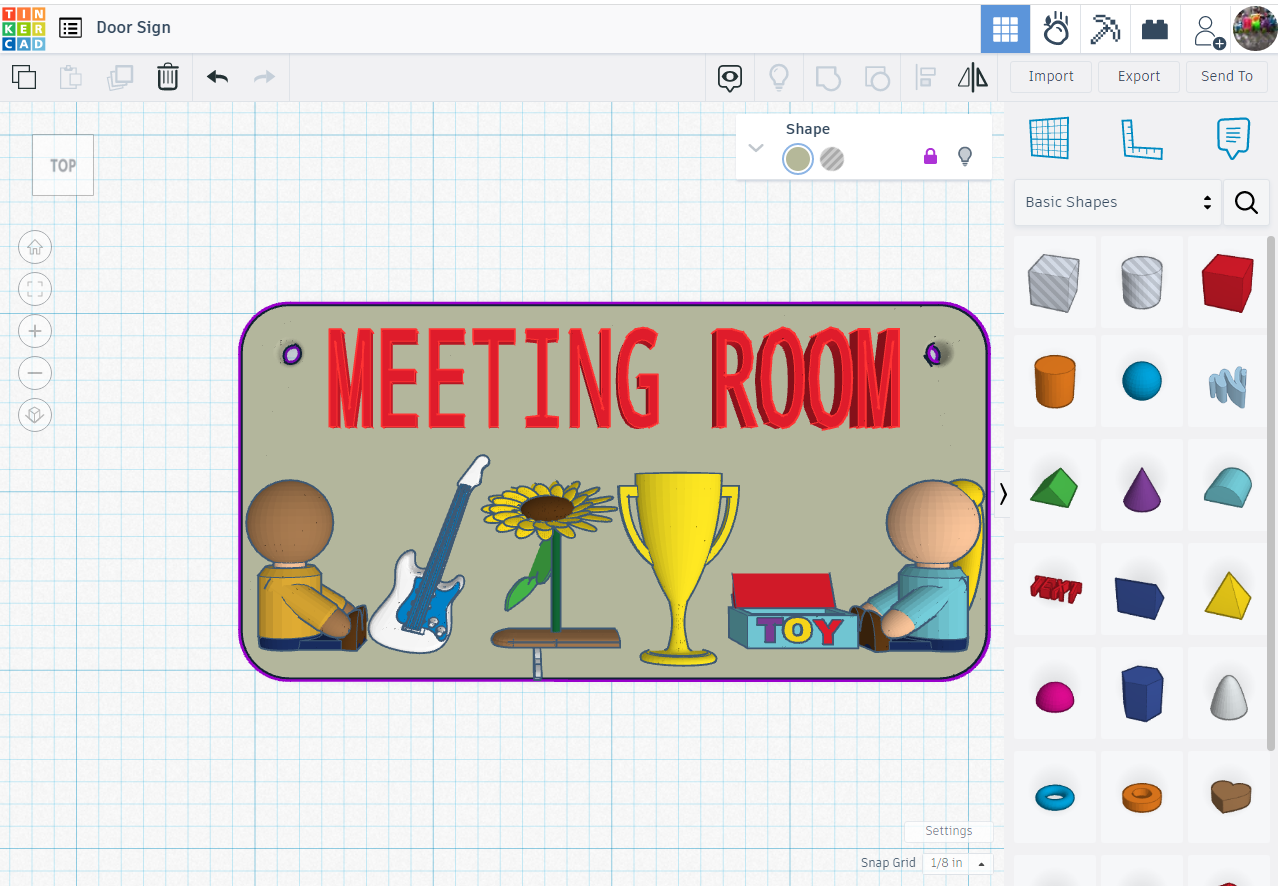
Task: Zoom in with the plus button
Action: tap(35, 331)
